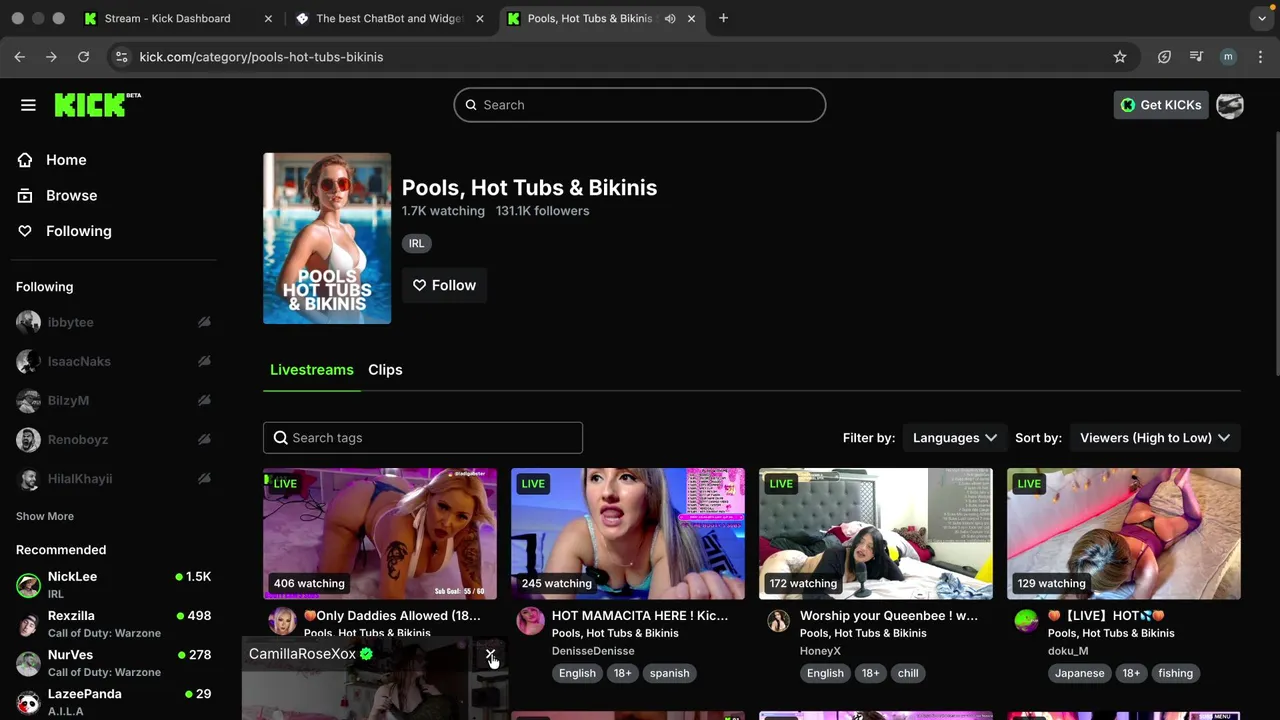
Task: Follow the Pools, Hot Tubs & Bikinis category
Action: (444, 285)
